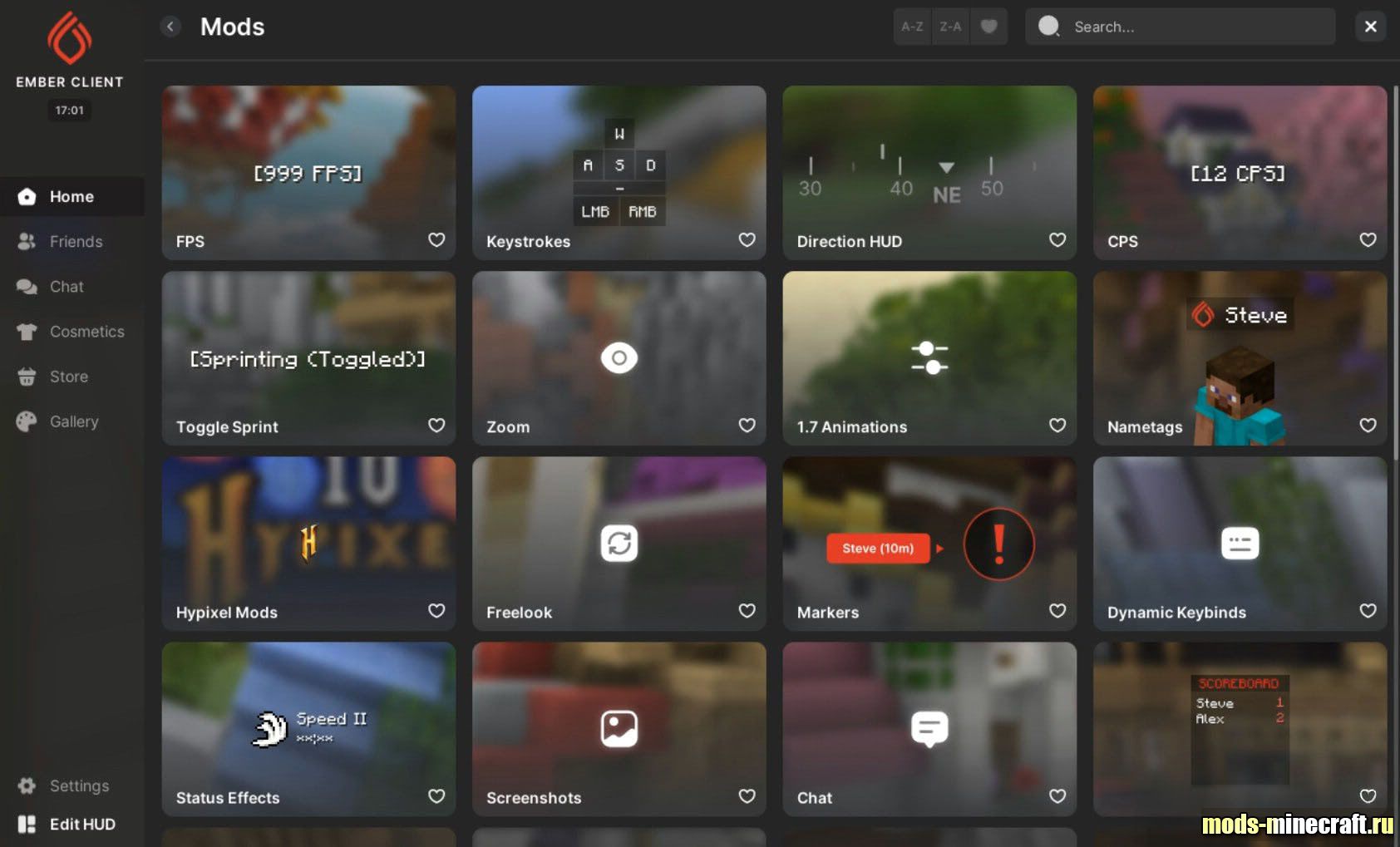Click the Search mods input field
This screenshot has height=847, width=1400.
(1180, 27)
